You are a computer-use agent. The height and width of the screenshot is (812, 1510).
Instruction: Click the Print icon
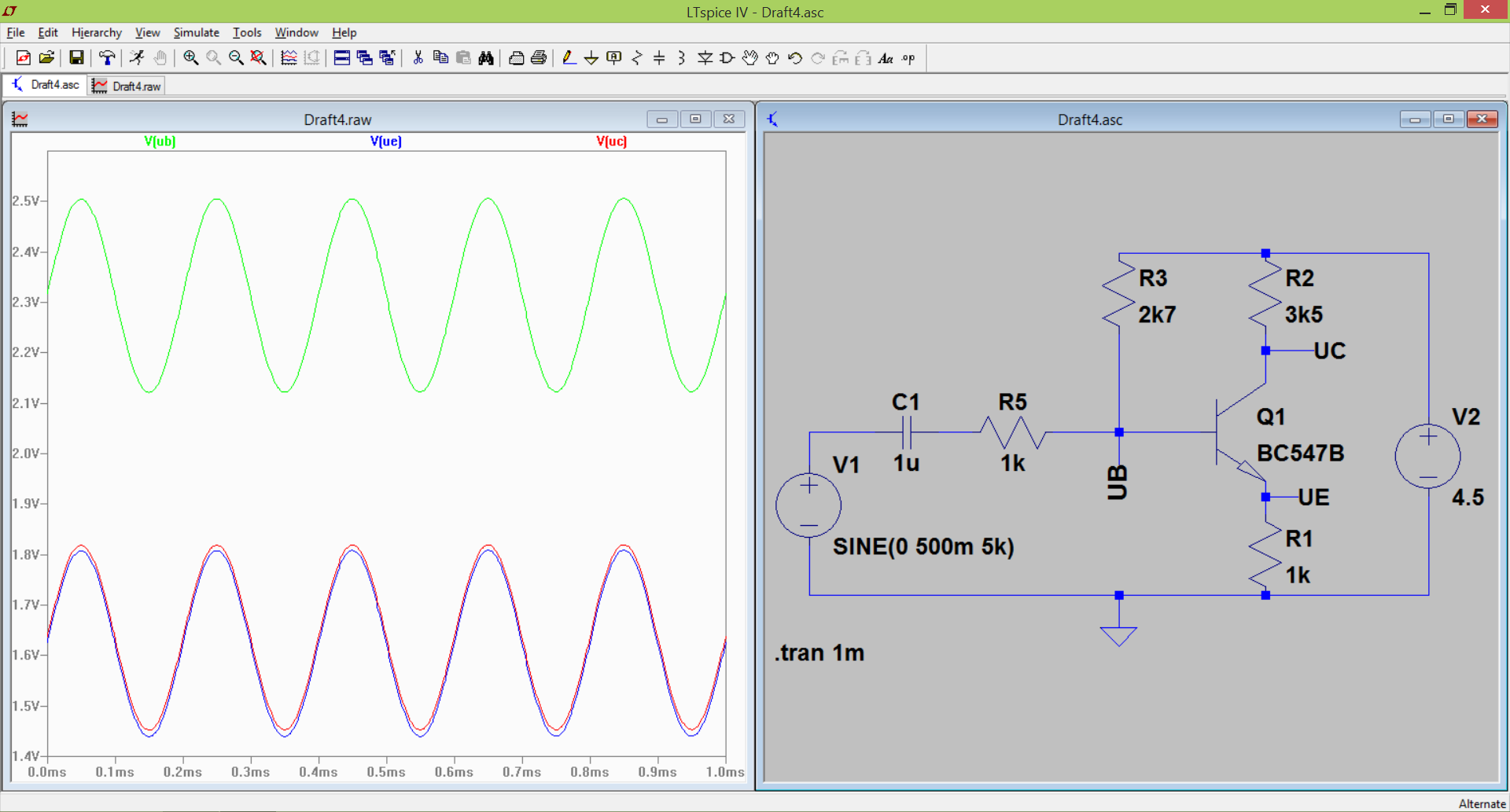point(539,57)
